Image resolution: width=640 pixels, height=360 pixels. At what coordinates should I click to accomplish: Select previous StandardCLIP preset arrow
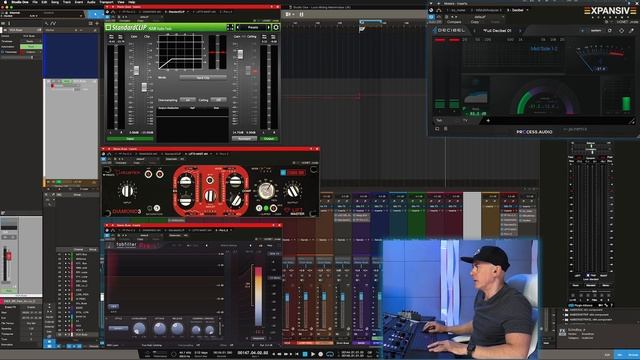(238, 27)
